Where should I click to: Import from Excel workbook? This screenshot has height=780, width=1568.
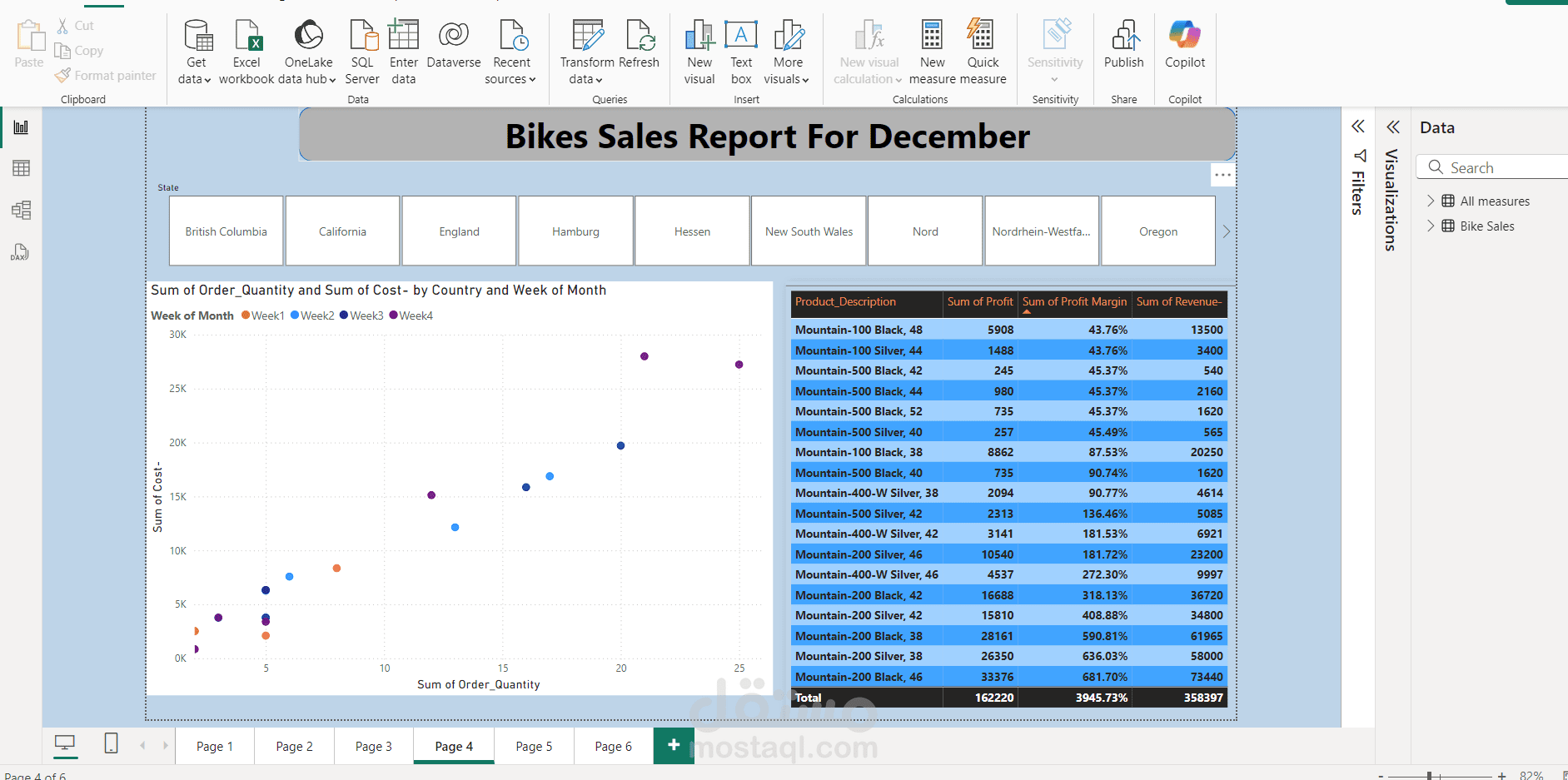coord(246,52)
